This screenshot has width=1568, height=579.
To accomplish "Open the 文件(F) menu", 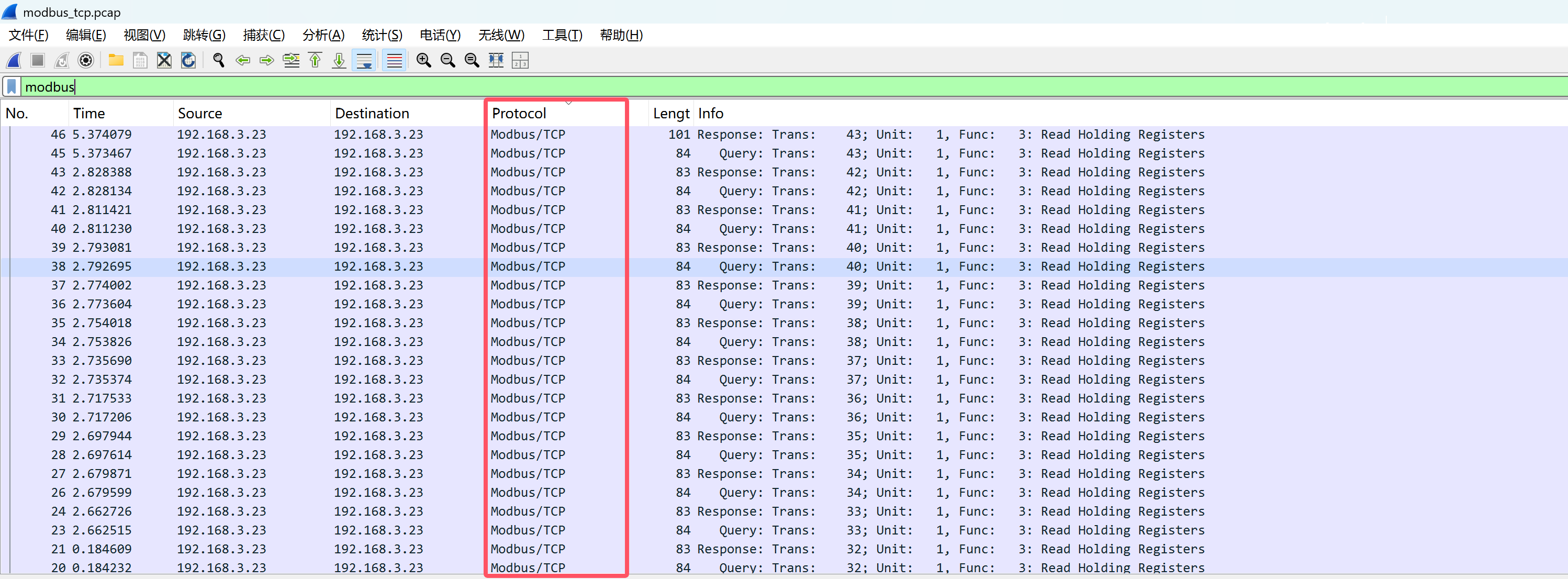I will pyautogui.click(x=29, y=35).
